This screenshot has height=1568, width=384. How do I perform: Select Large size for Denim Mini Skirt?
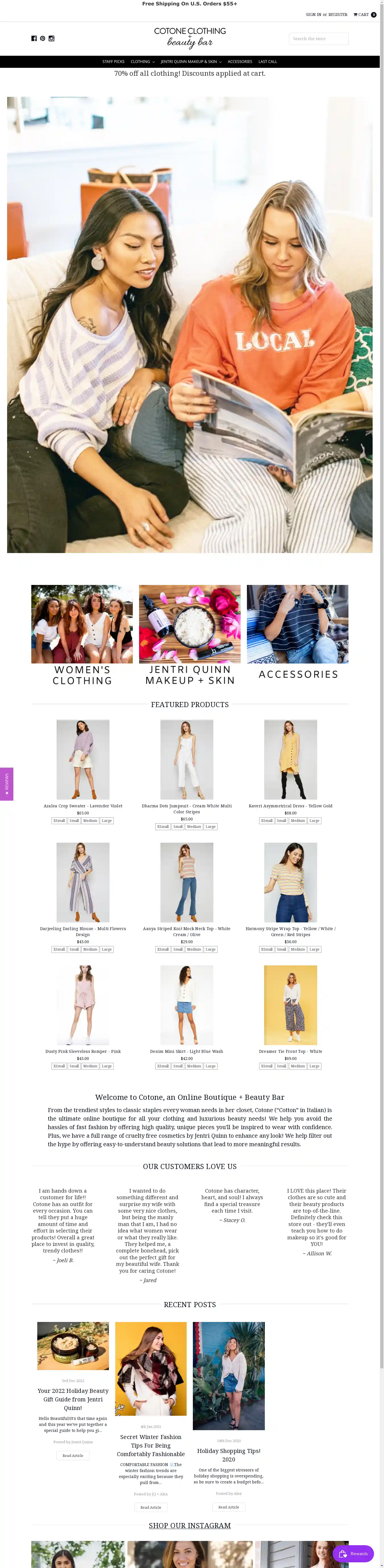(x=210, y=1066)
